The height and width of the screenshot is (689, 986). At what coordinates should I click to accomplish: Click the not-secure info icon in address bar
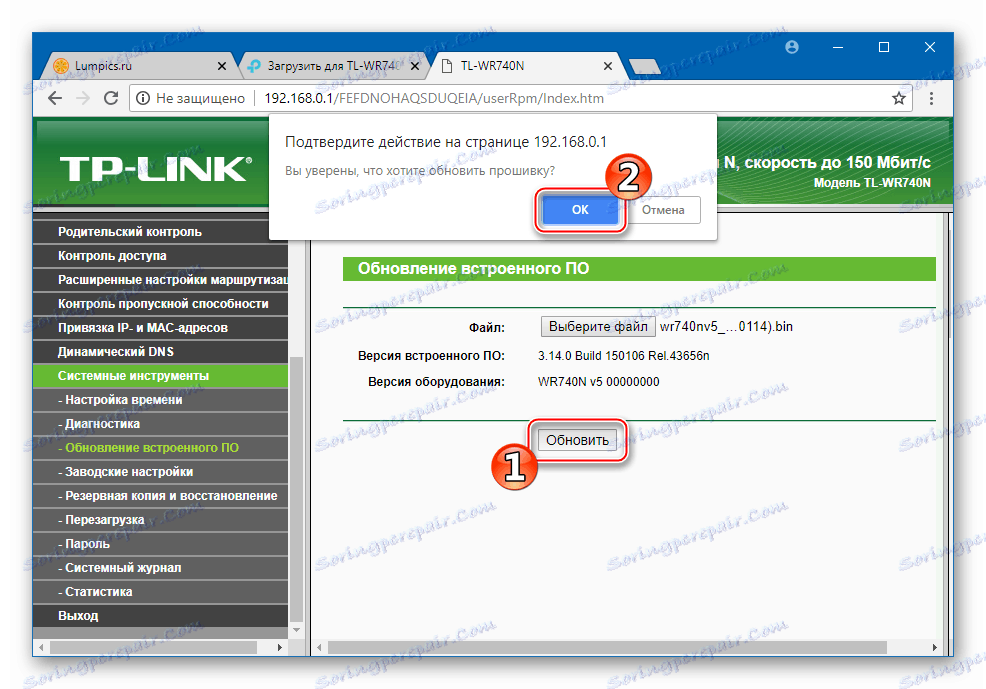coord(143,98)
